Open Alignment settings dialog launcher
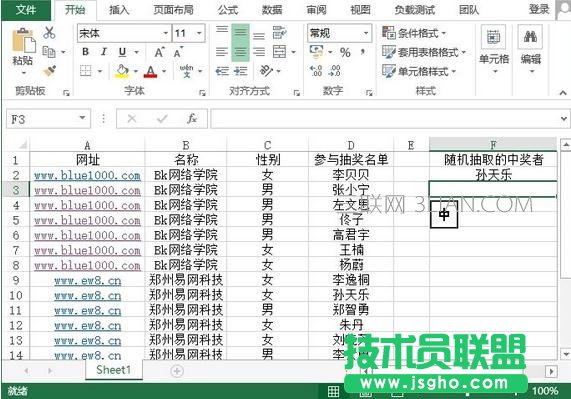Screen dimensions: 571x399 (296, 93)
